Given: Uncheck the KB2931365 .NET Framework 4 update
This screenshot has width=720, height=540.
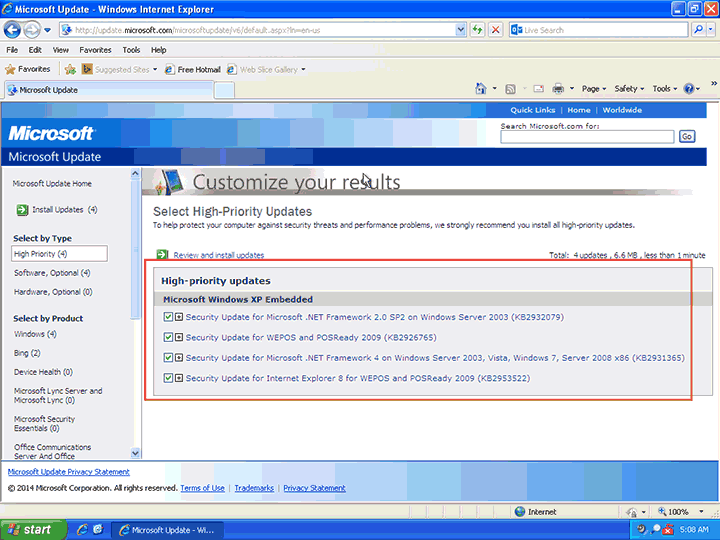Looking at the screenshot, I should tap(168, 358).
